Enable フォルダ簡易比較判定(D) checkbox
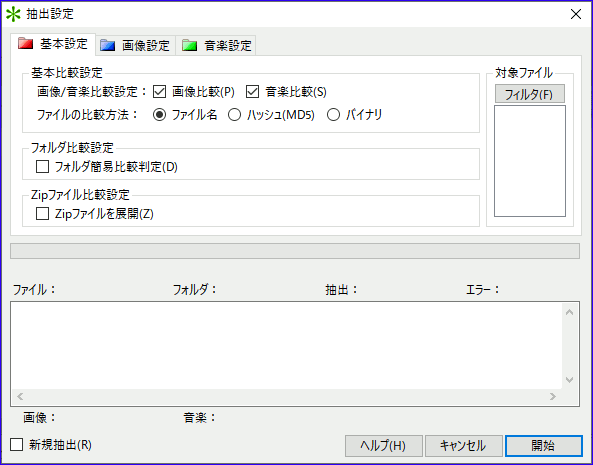The width and height of the screenshot is (593, 465). (x=42, y=167)
